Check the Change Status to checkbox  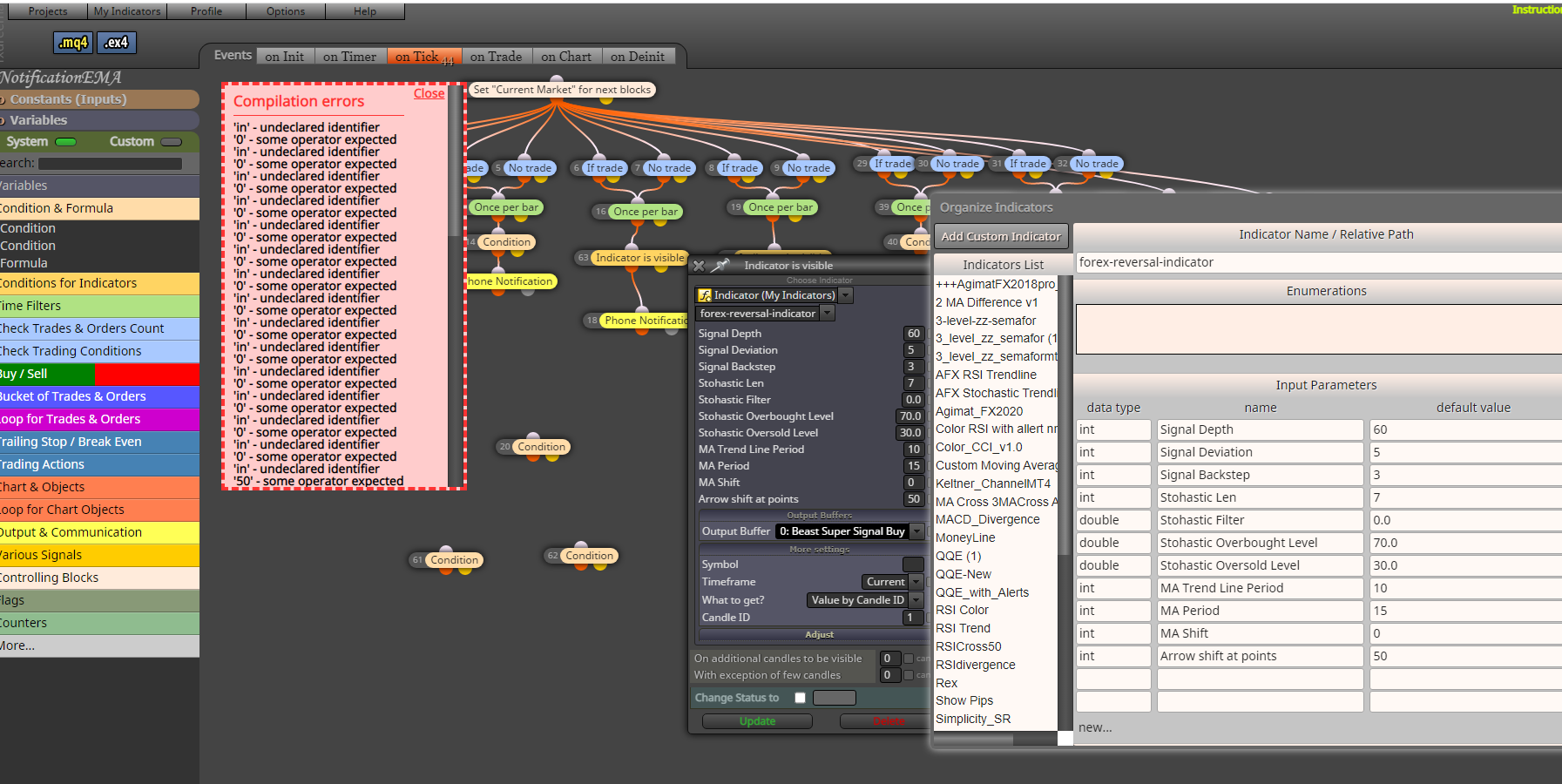[x=800, y=698]
